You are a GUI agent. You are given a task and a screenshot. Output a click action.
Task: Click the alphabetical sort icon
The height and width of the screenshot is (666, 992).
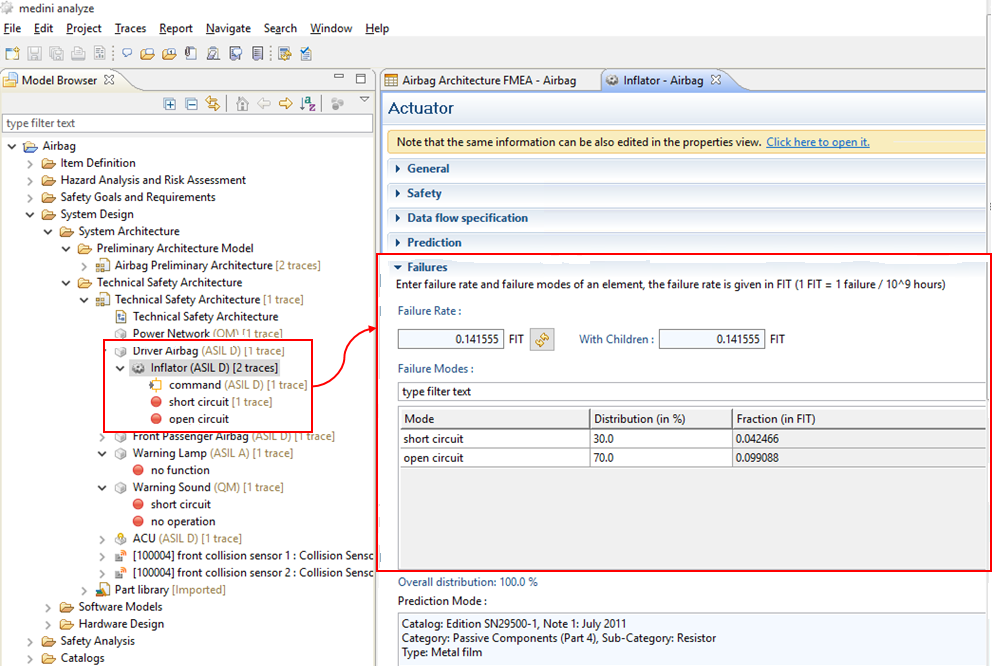[308, 103]
